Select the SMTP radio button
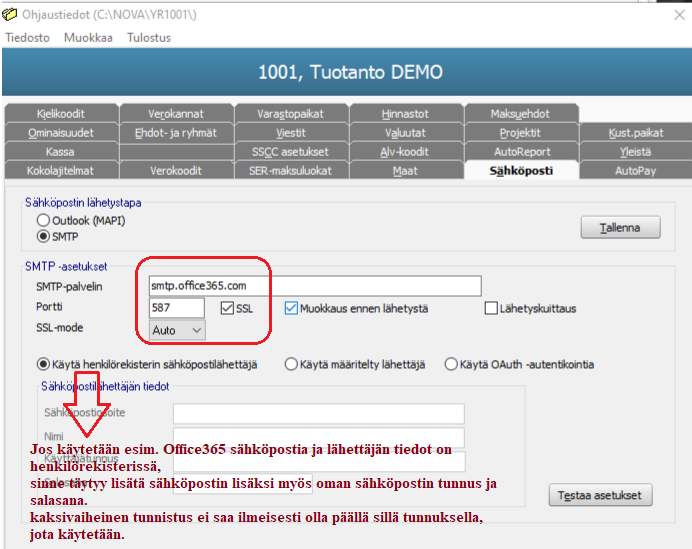The image size is (692, 549). [43, 237]
